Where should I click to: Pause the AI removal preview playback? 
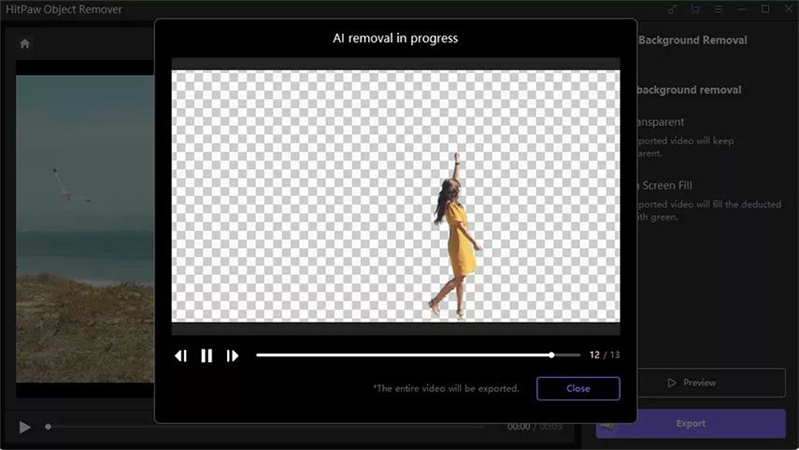coord(207,355)
